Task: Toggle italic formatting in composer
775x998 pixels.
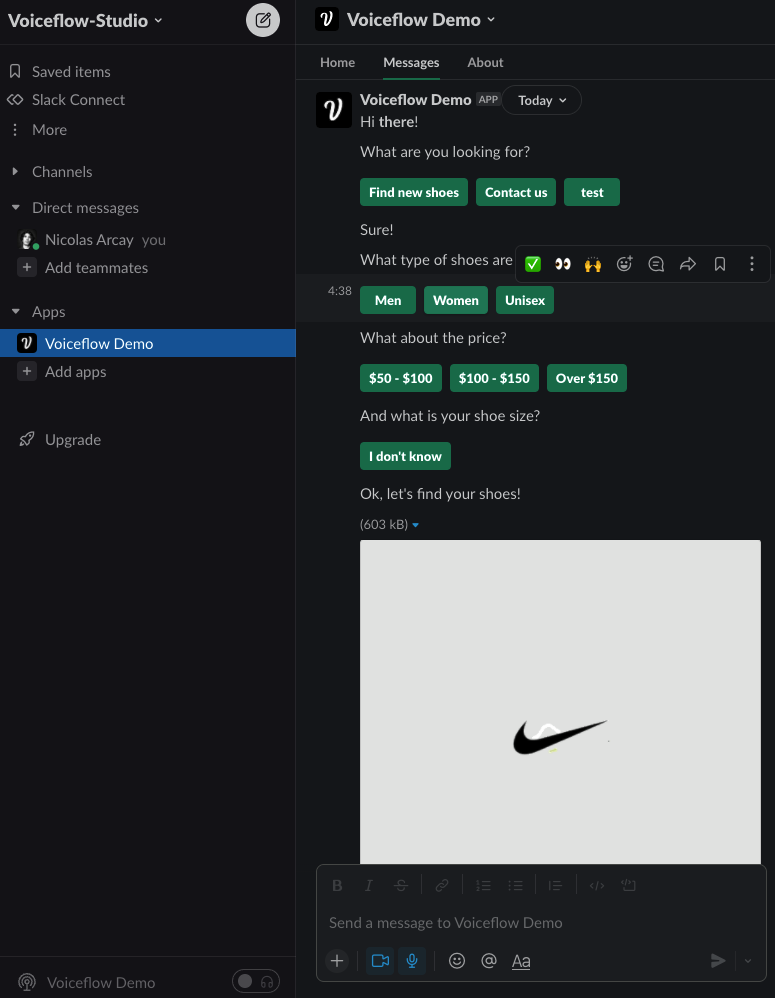Action: (368, 885)
